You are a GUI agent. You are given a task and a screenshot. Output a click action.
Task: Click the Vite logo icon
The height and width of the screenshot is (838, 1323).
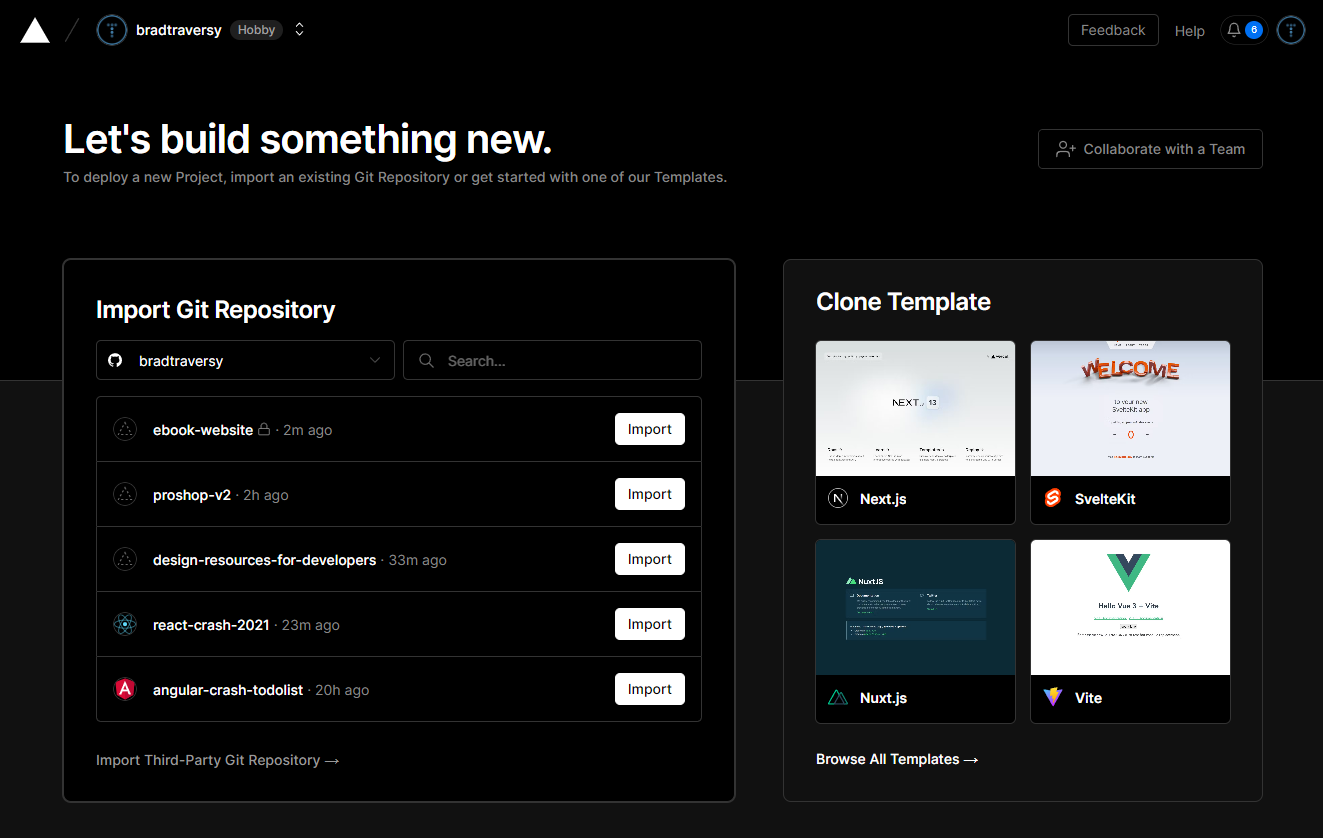click(1052, 697)
